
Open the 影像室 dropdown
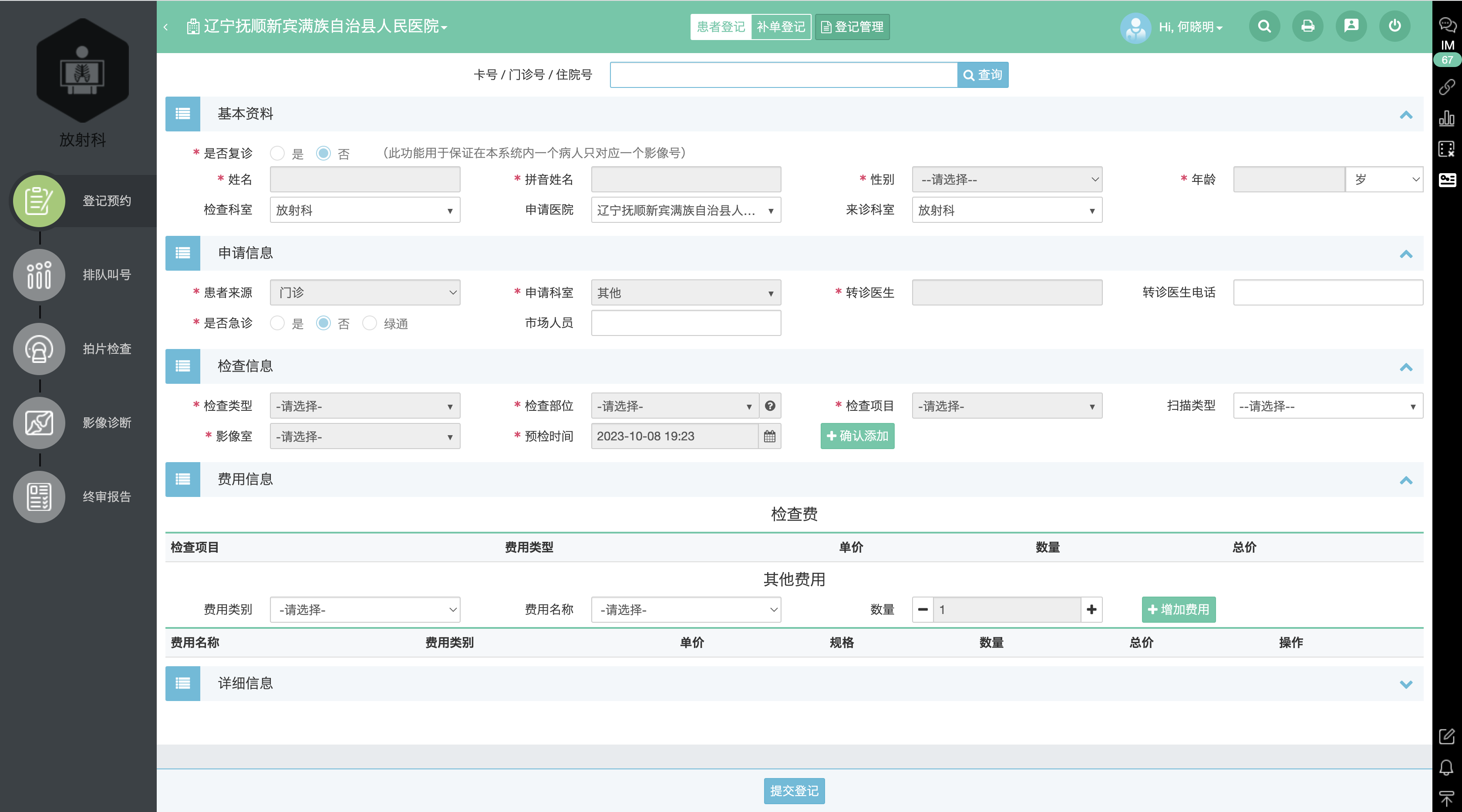tap(365, 436)
